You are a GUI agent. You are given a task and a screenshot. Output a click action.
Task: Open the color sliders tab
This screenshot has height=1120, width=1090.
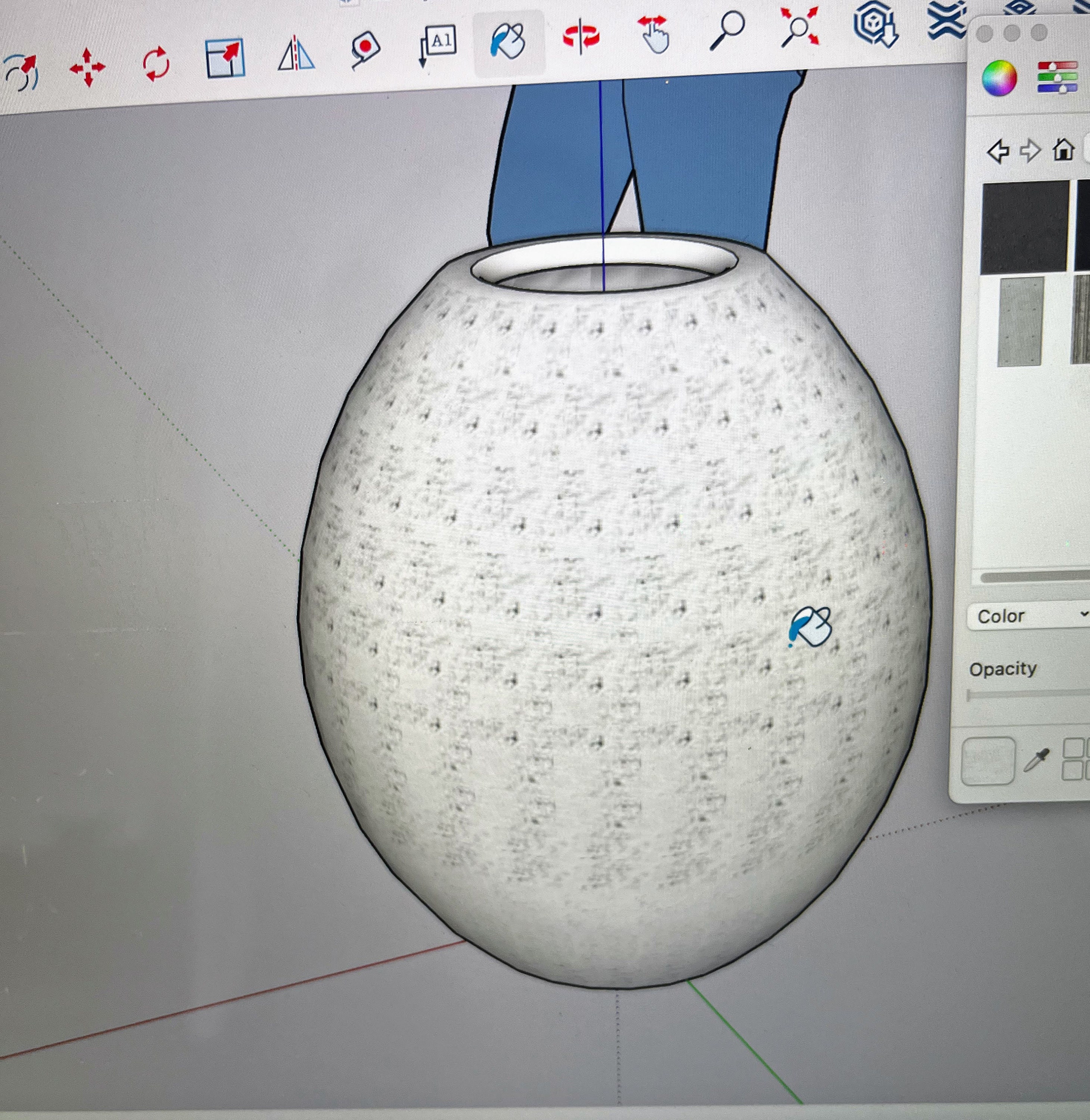coord(1057,77)
